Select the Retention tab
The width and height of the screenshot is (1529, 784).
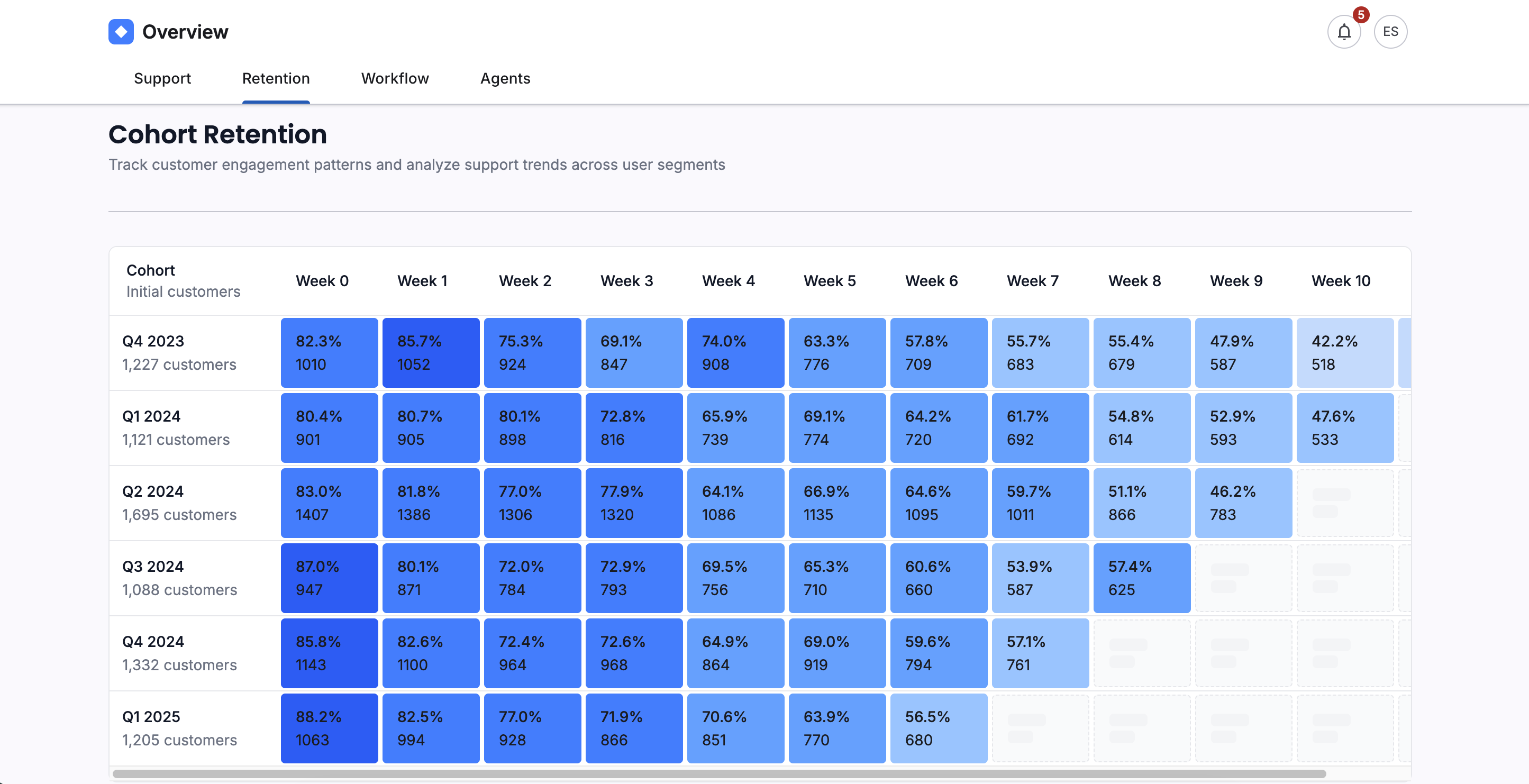pyautogui.click(x=276, y=78)
